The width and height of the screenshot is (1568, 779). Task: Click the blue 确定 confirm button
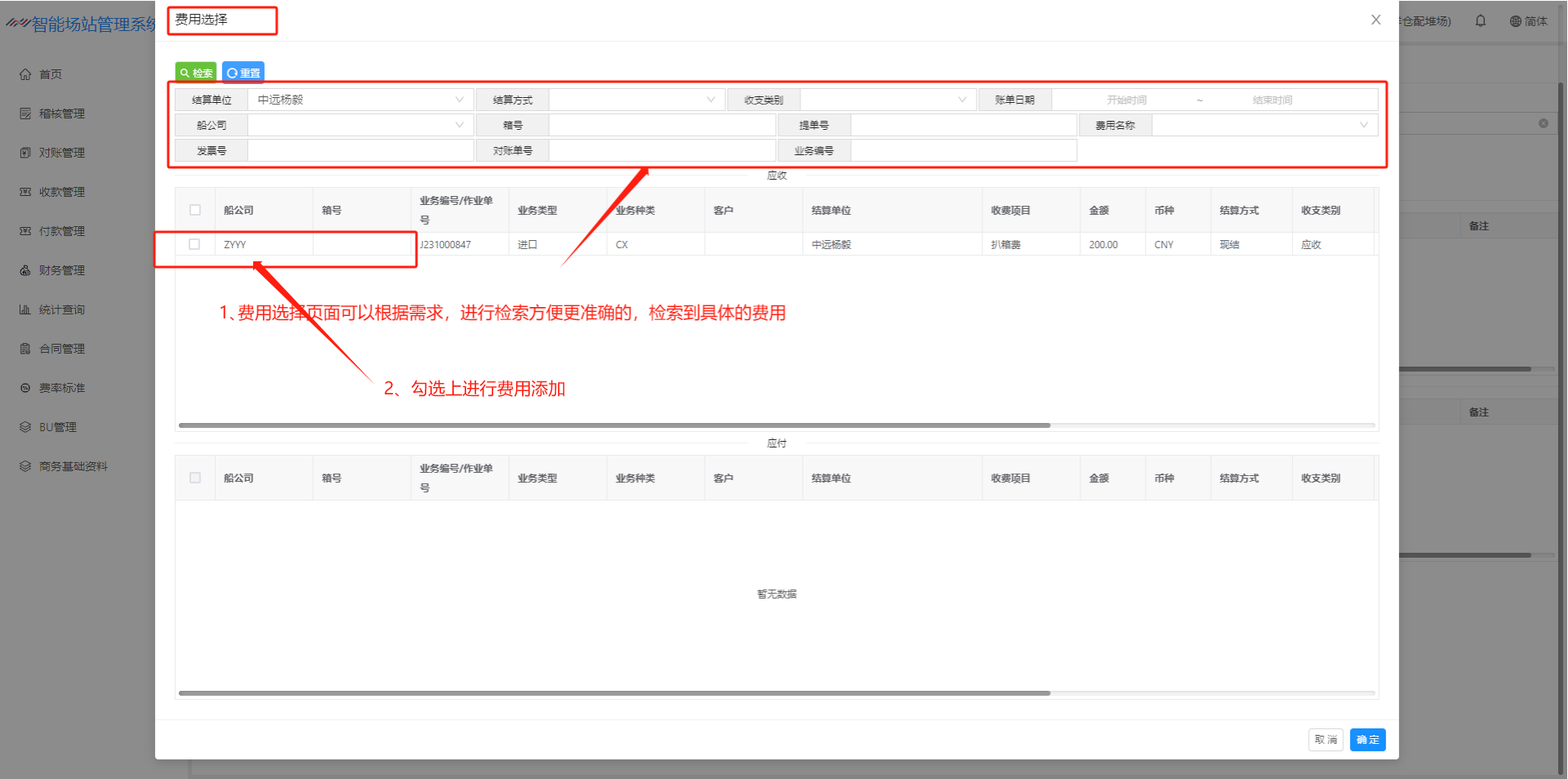[1367, 740]
